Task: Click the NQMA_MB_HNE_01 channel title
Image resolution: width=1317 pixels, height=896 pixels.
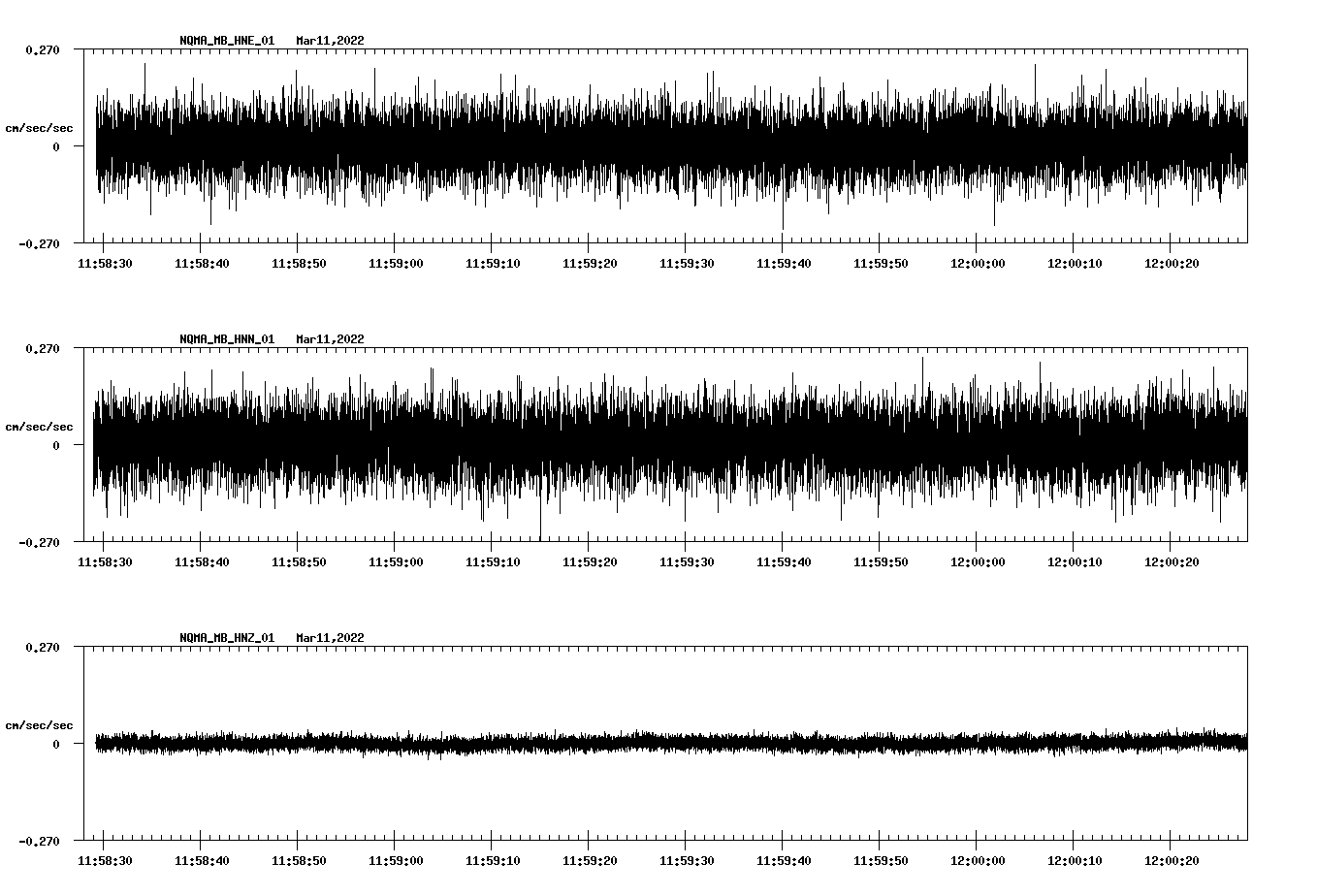Action: click(x=227, y=41)
